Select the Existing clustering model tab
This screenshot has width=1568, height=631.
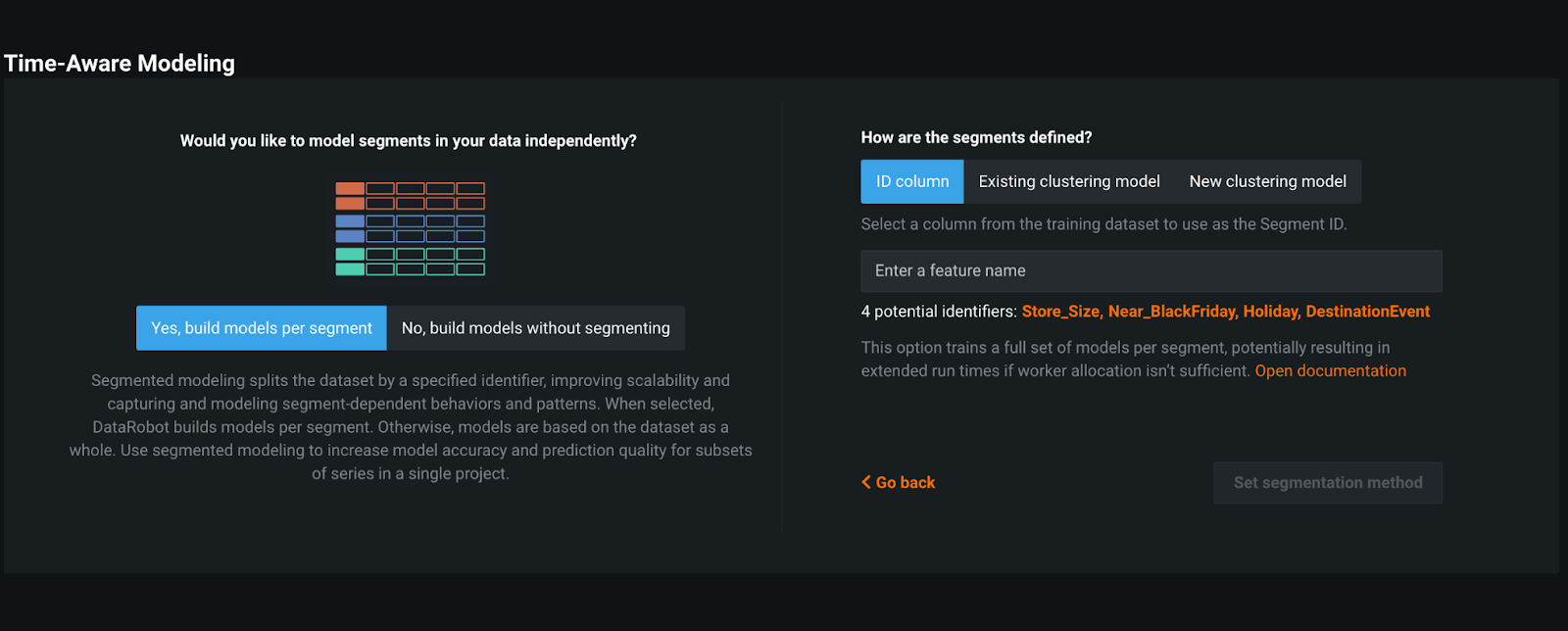click(x=1069, y=181)
